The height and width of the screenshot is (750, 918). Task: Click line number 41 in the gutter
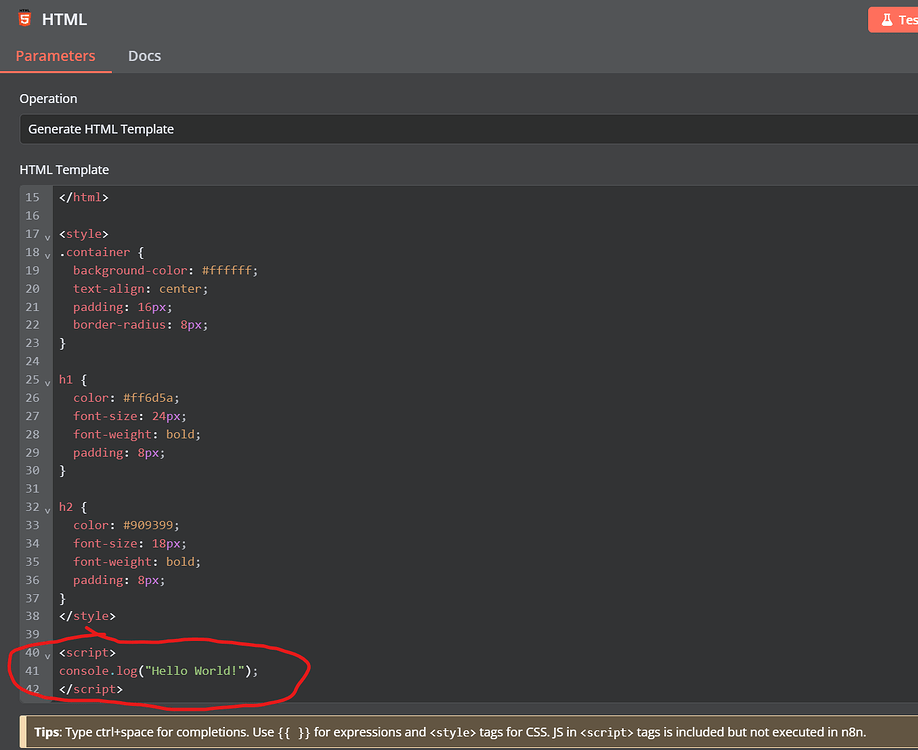tap(32, 670)
